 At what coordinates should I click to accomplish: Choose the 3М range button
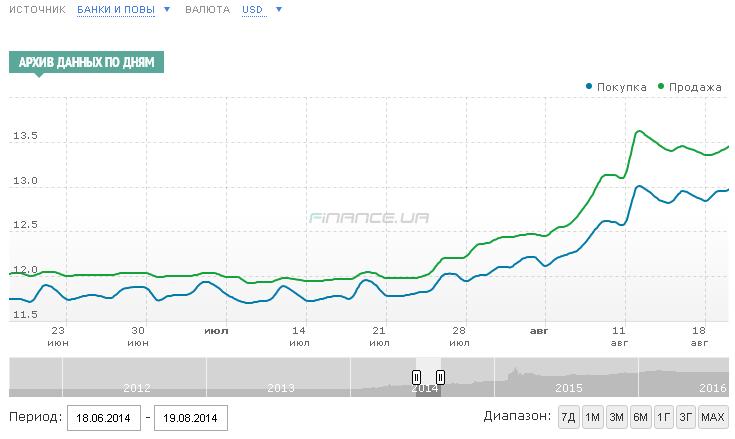point(616,417)
